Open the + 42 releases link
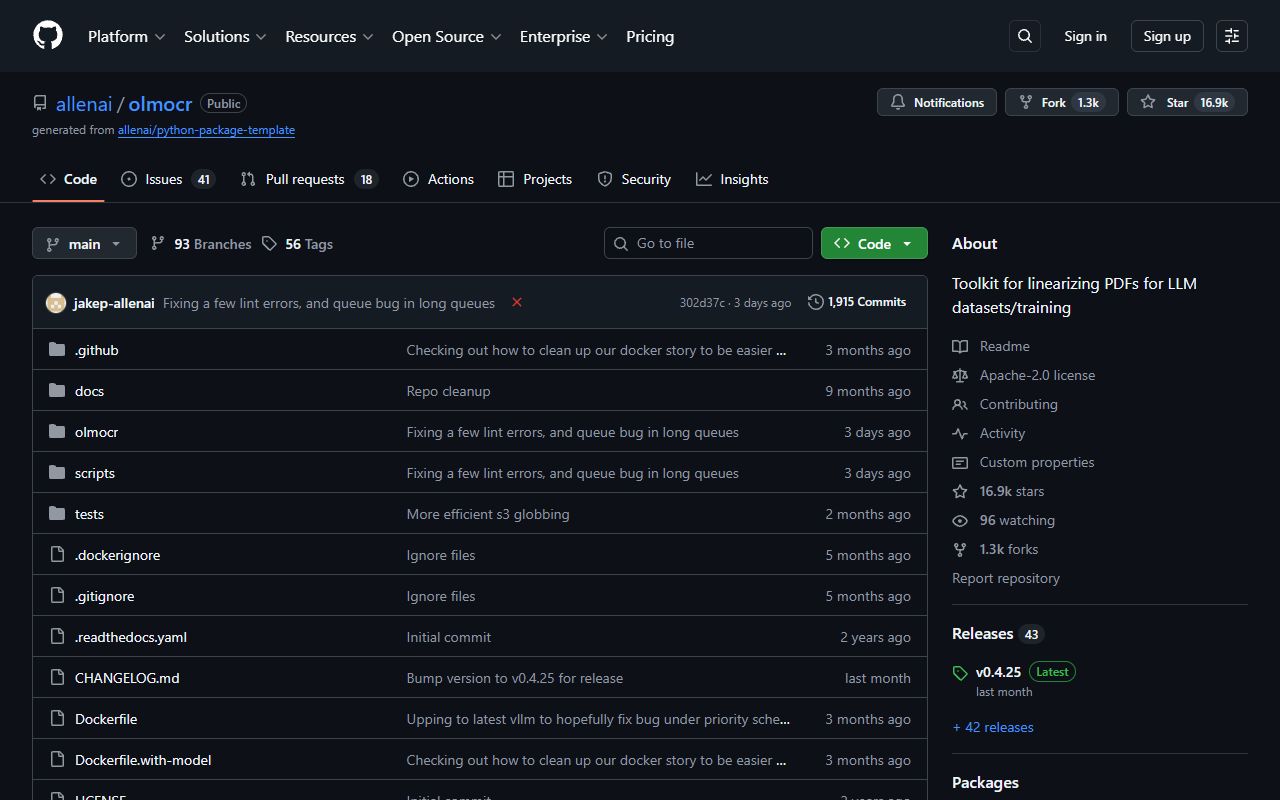1280x800 pixels. [992, 727]
